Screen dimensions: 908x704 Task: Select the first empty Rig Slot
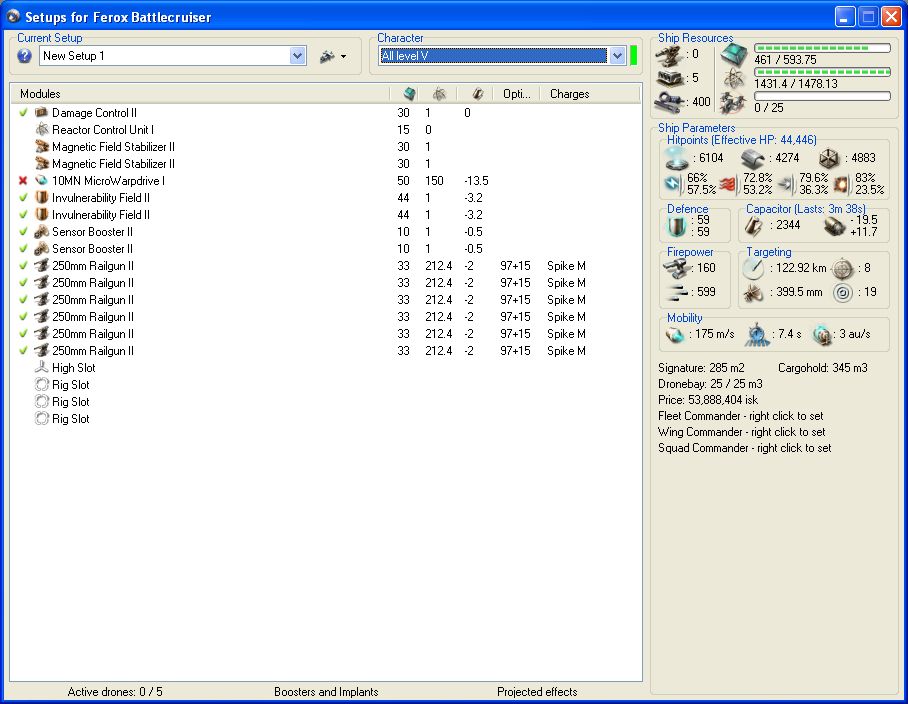(x=325, y=385)
